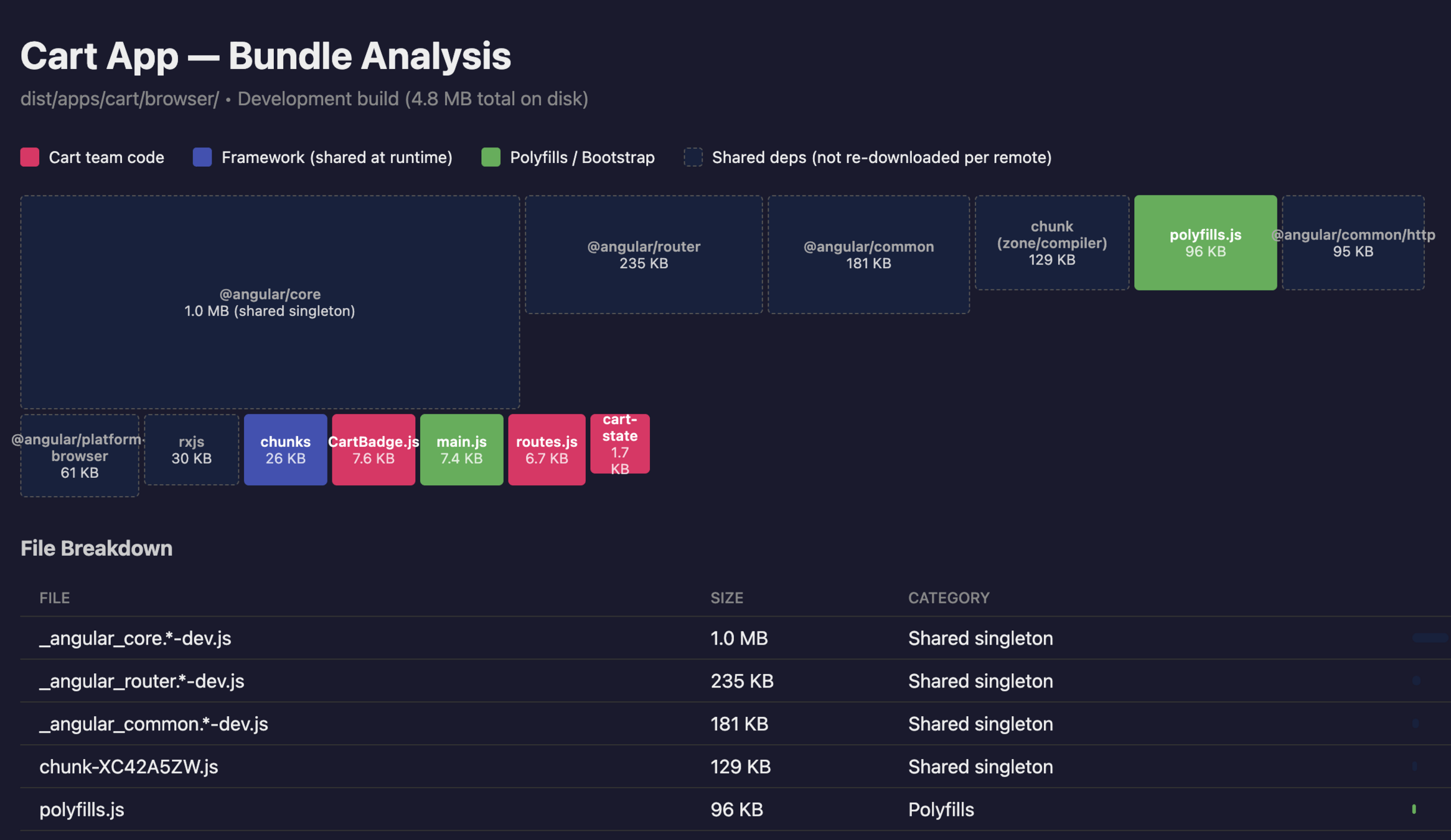Select the @angular/router 235 KB block
1451x840 pixels.
coord(644,254)
